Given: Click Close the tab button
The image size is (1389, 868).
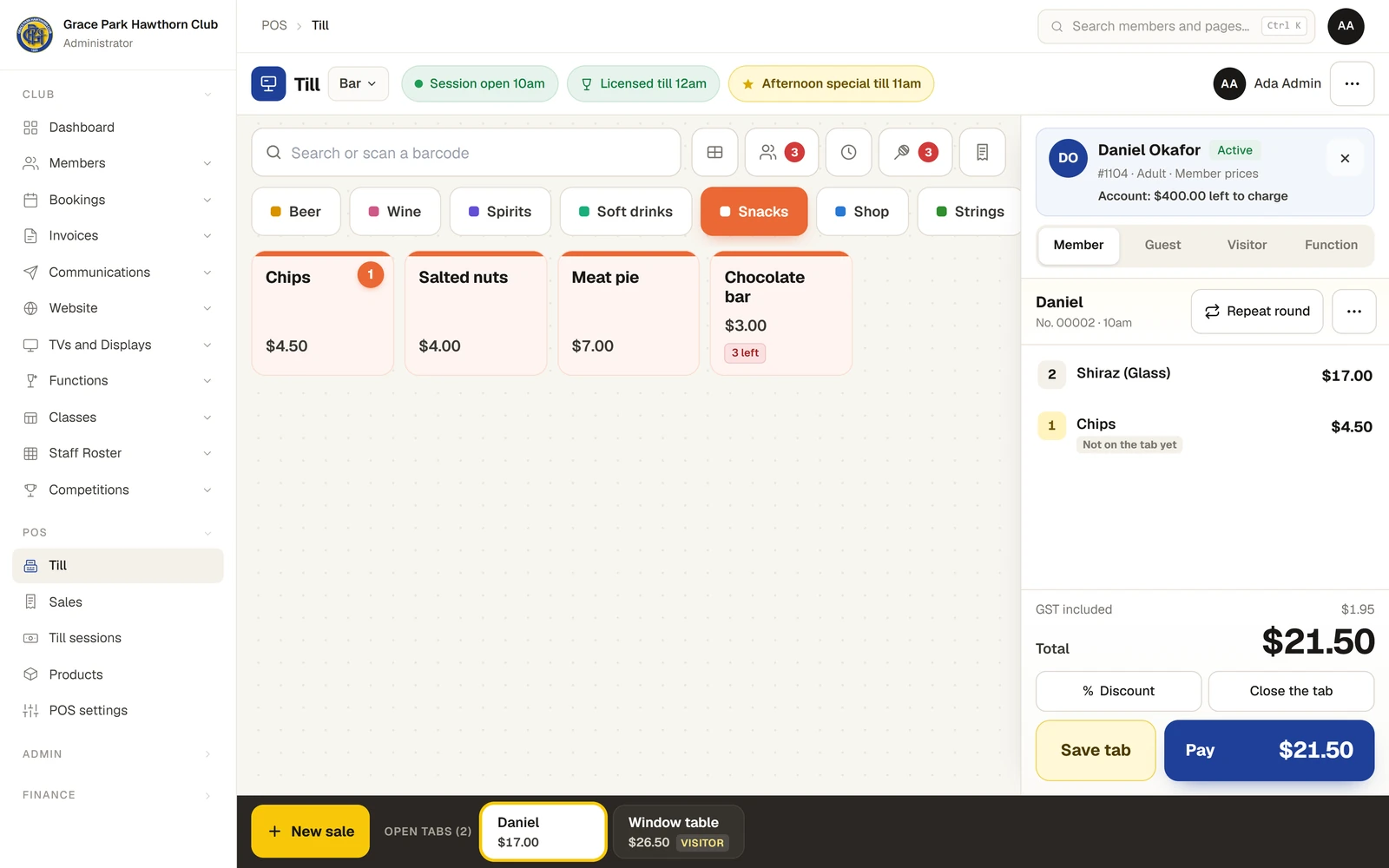Looking at the screenshot, I should pos(1291,692).
